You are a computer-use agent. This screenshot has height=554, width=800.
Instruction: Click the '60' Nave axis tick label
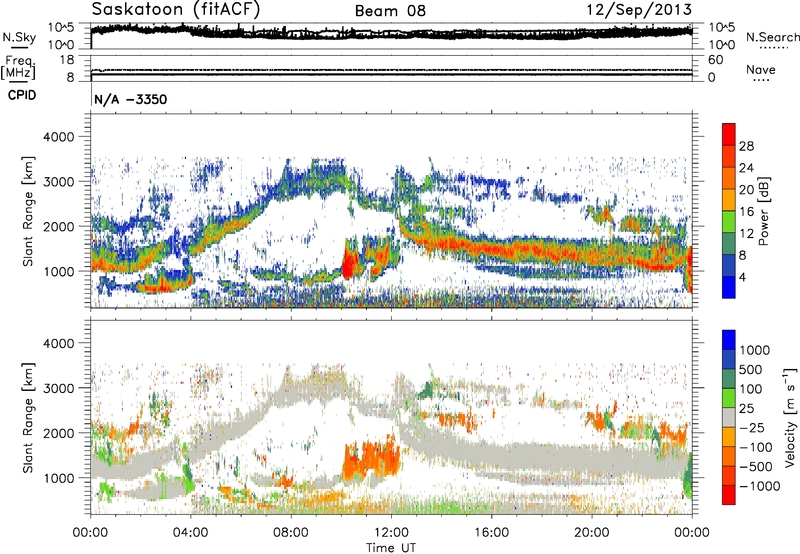[716, 60]
